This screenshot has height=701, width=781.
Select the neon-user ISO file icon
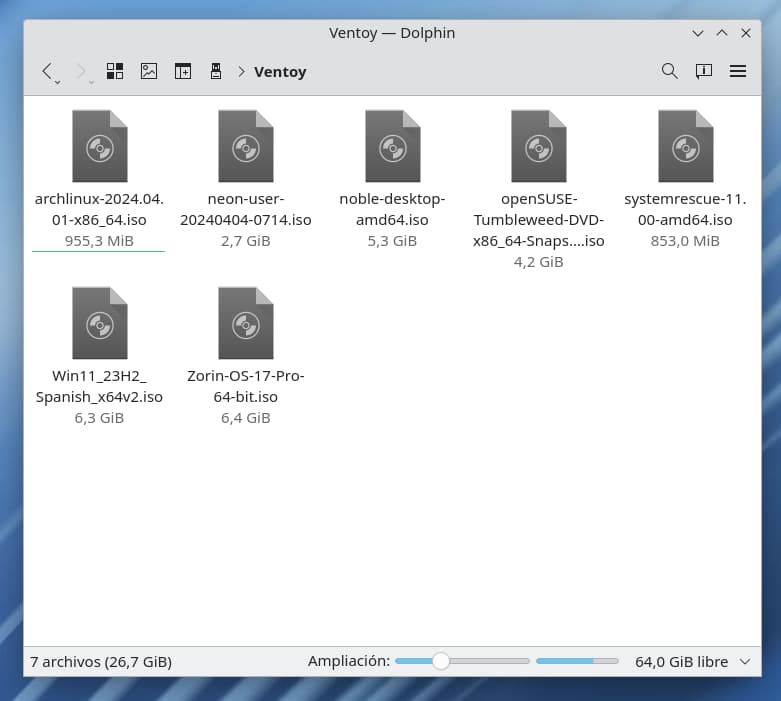coord(245,146)
